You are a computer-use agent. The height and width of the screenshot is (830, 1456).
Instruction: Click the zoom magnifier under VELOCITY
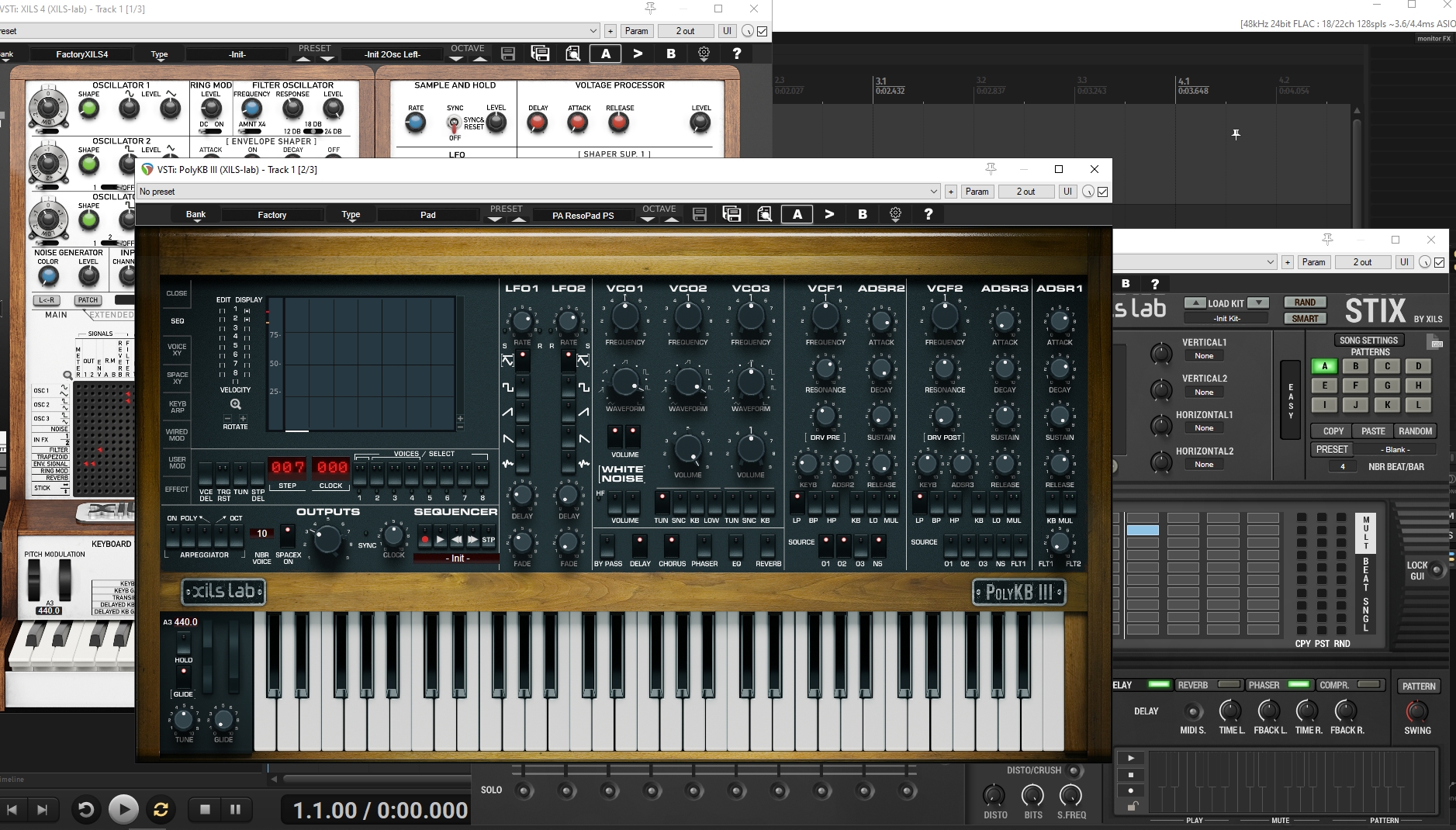coord(236,404)
